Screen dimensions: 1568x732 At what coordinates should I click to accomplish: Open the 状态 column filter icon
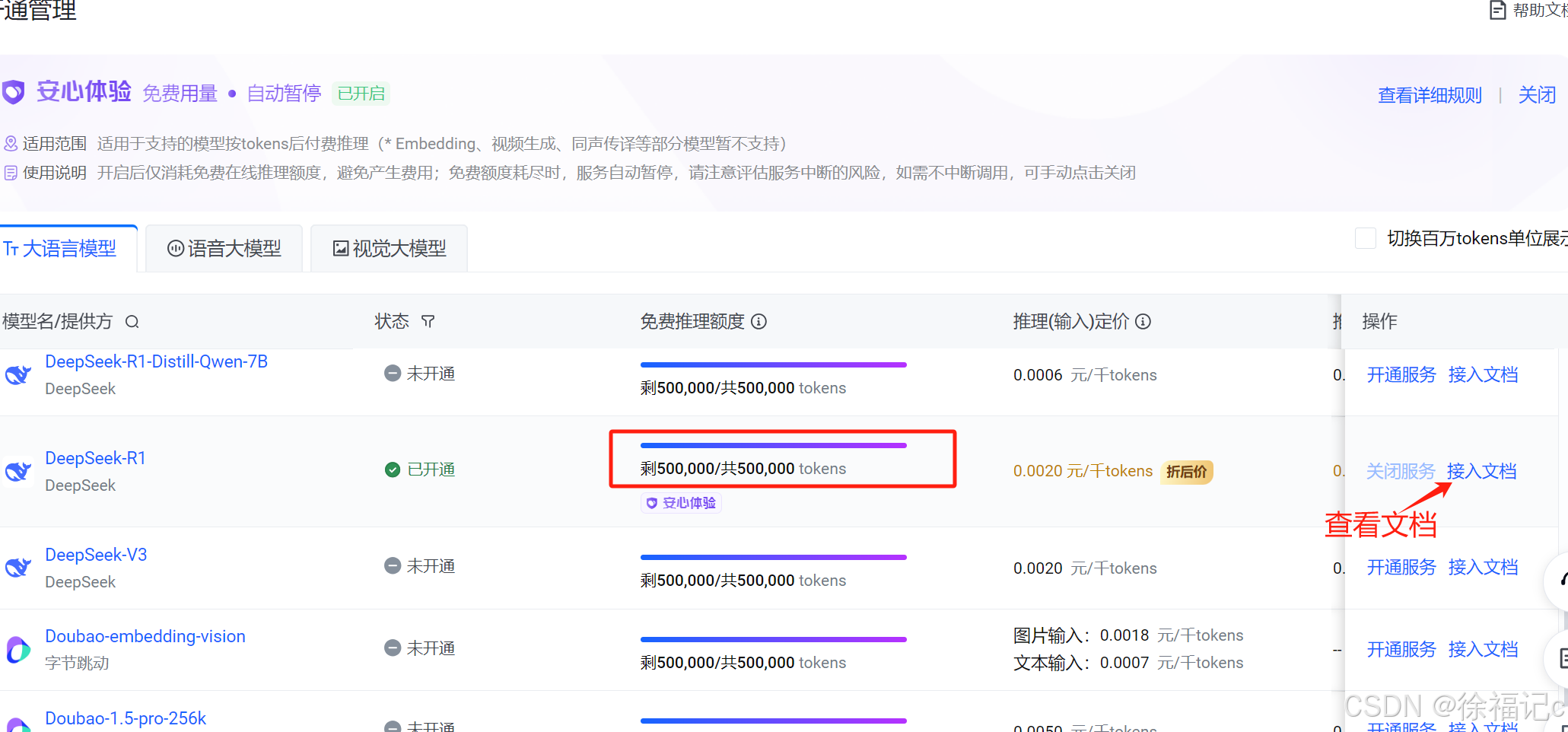click(x=428, y=322)
